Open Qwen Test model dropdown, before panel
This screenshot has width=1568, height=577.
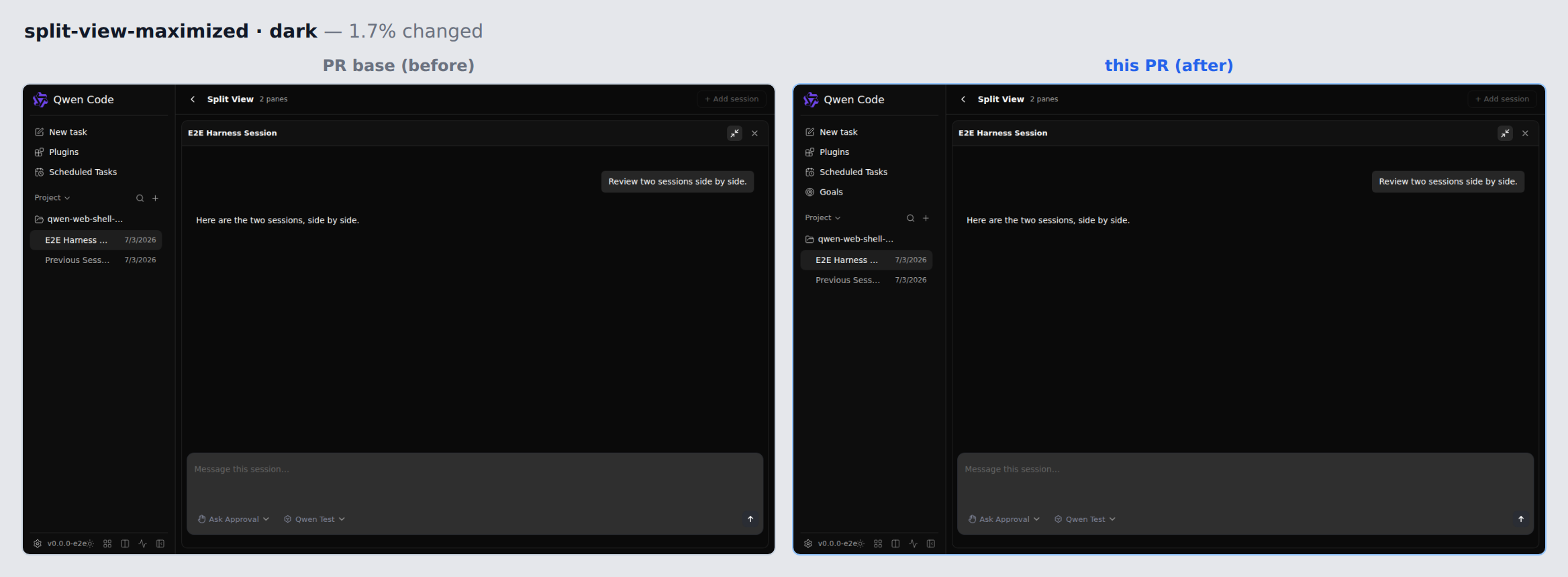314,519
